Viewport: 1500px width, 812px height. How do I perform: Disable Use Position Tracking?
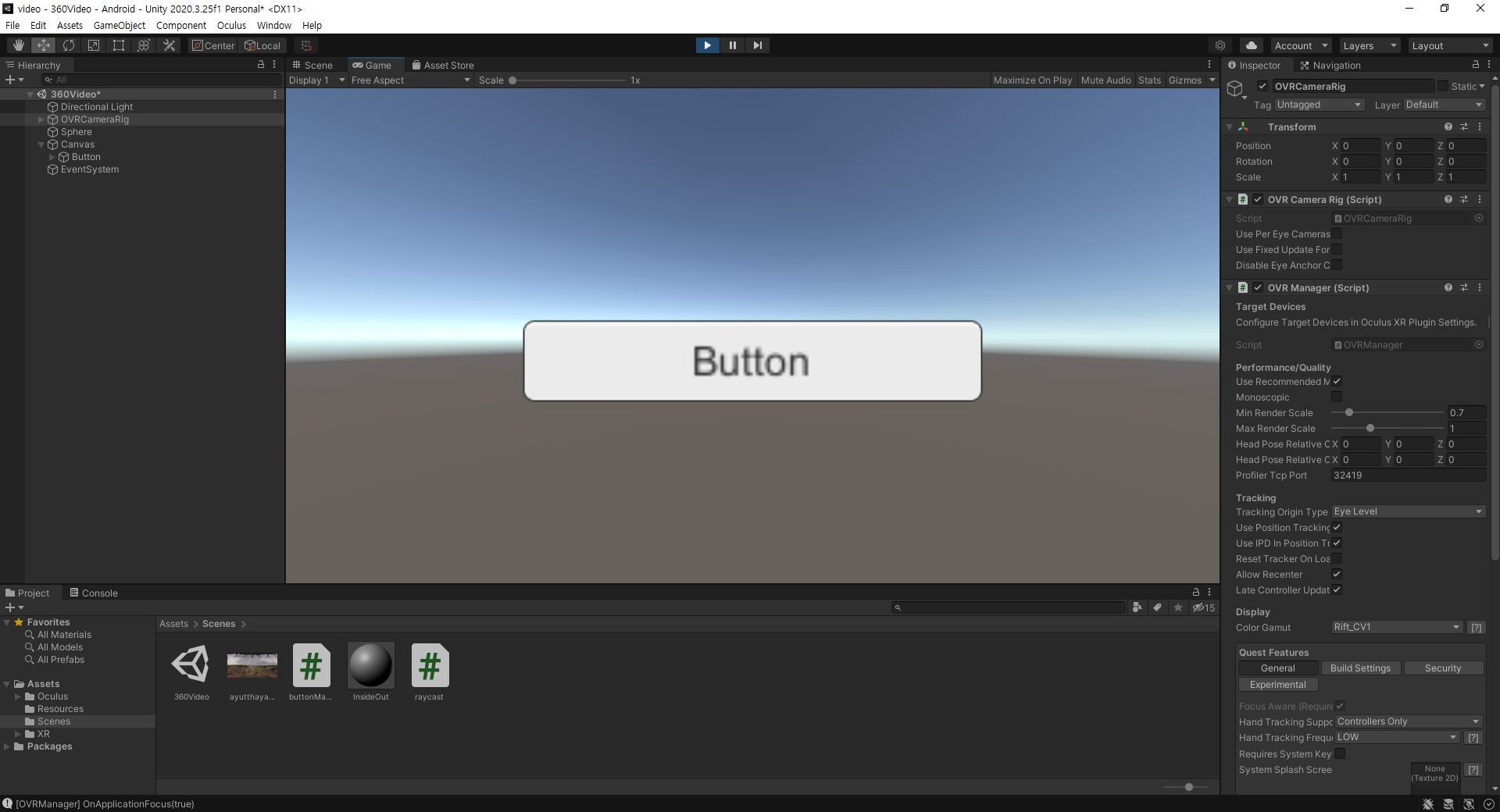click(x=1337, y=527)
